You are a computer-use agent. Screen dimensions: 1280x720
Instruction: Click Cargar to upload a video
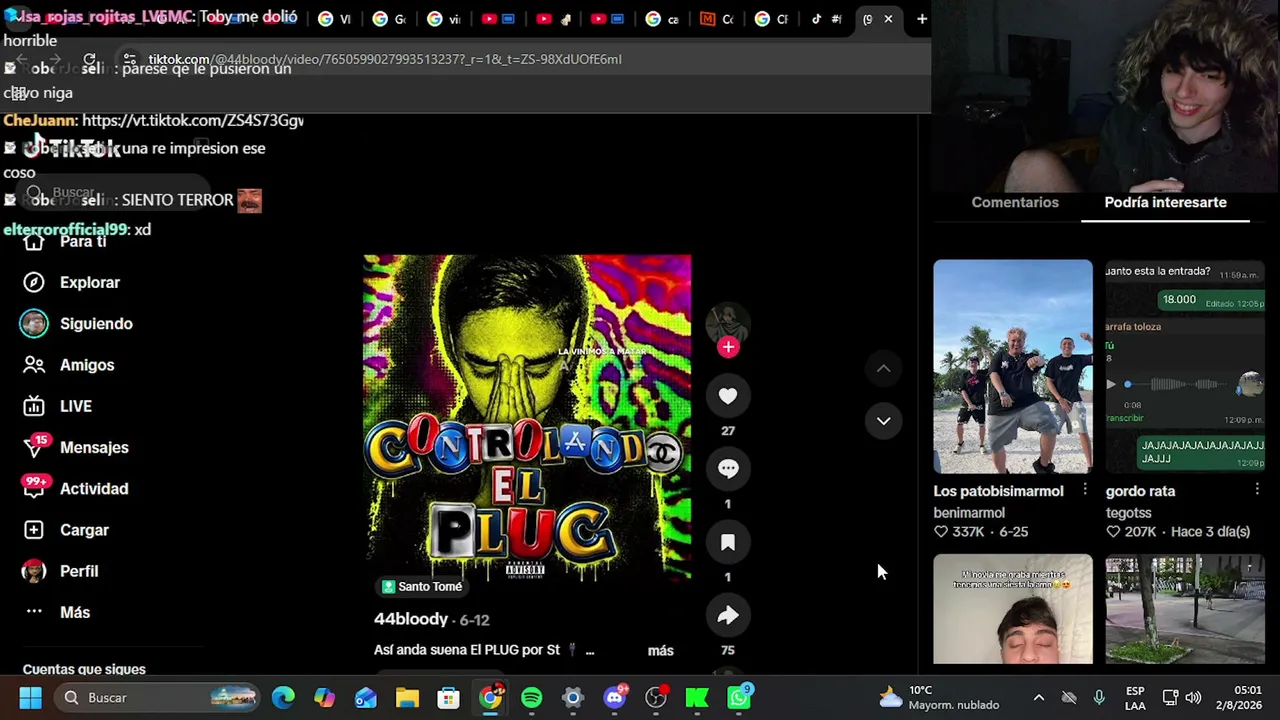tap(65, 530)
